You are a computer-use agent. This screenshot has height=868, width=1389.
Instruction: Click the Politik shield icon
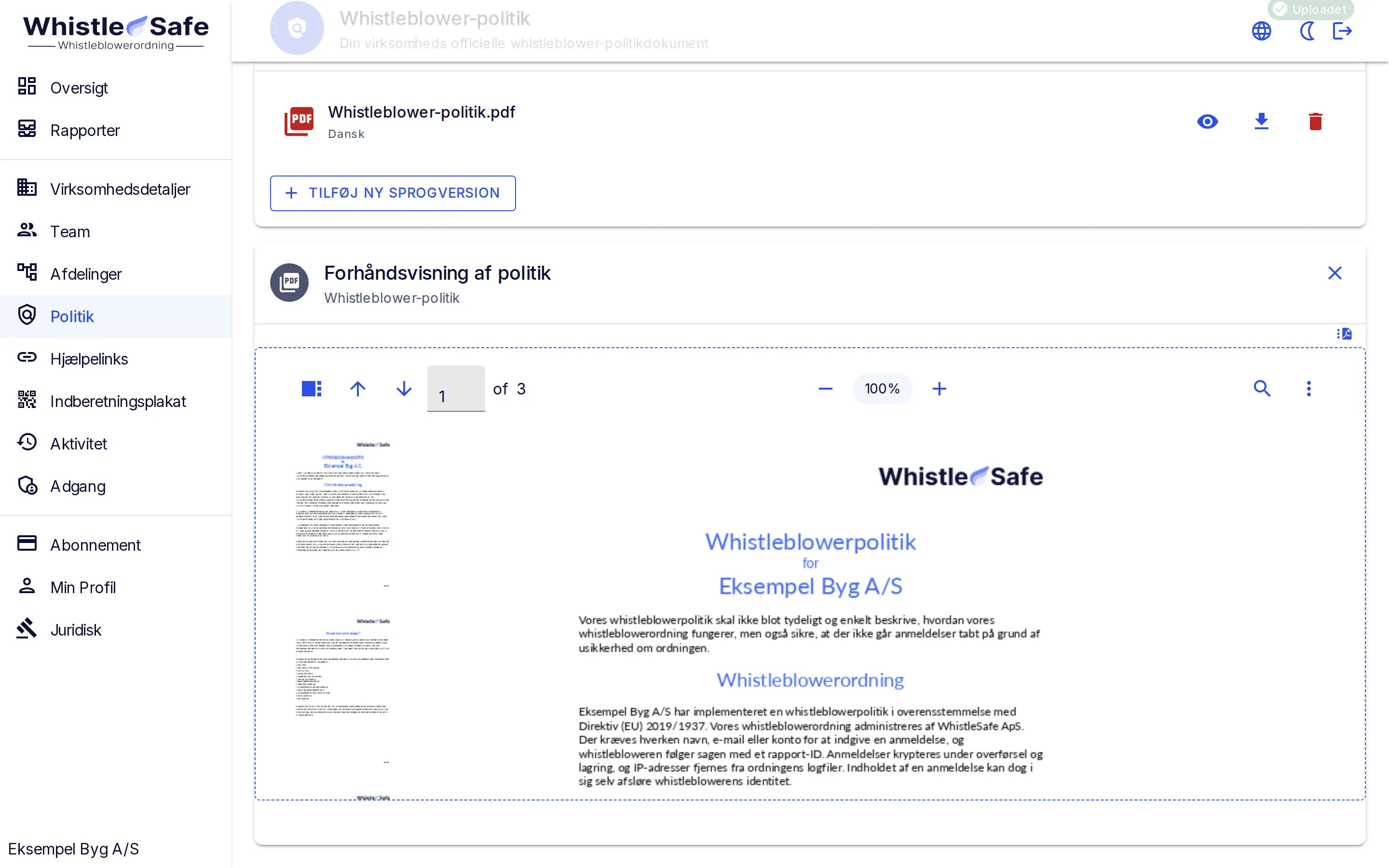[x=27, y=315]
